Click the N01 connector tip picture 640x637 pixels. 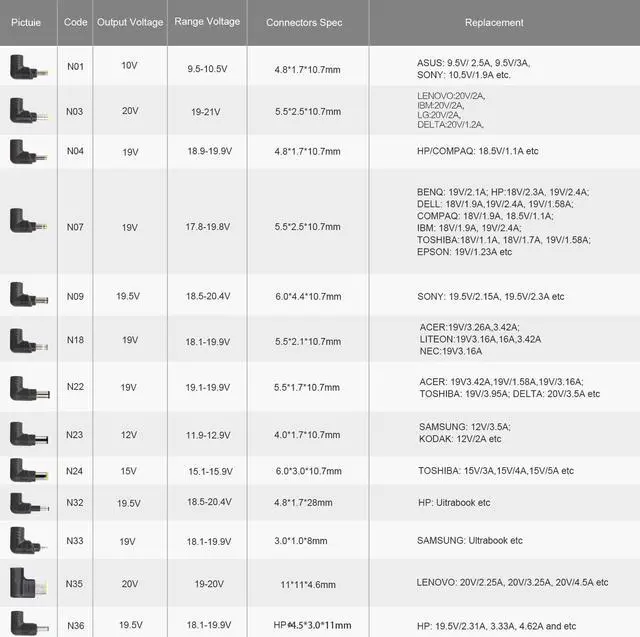click(29, 67)
